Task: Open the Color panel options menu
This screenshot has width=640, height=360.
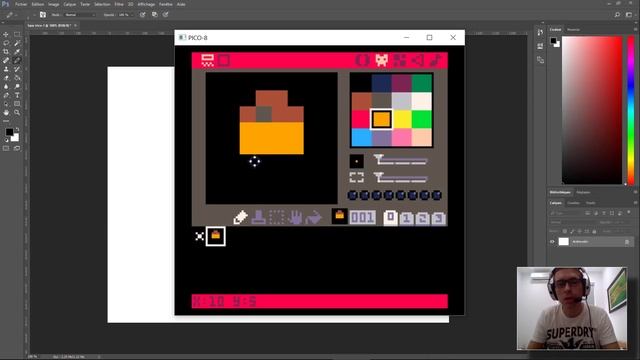Action: pos(636,29)
